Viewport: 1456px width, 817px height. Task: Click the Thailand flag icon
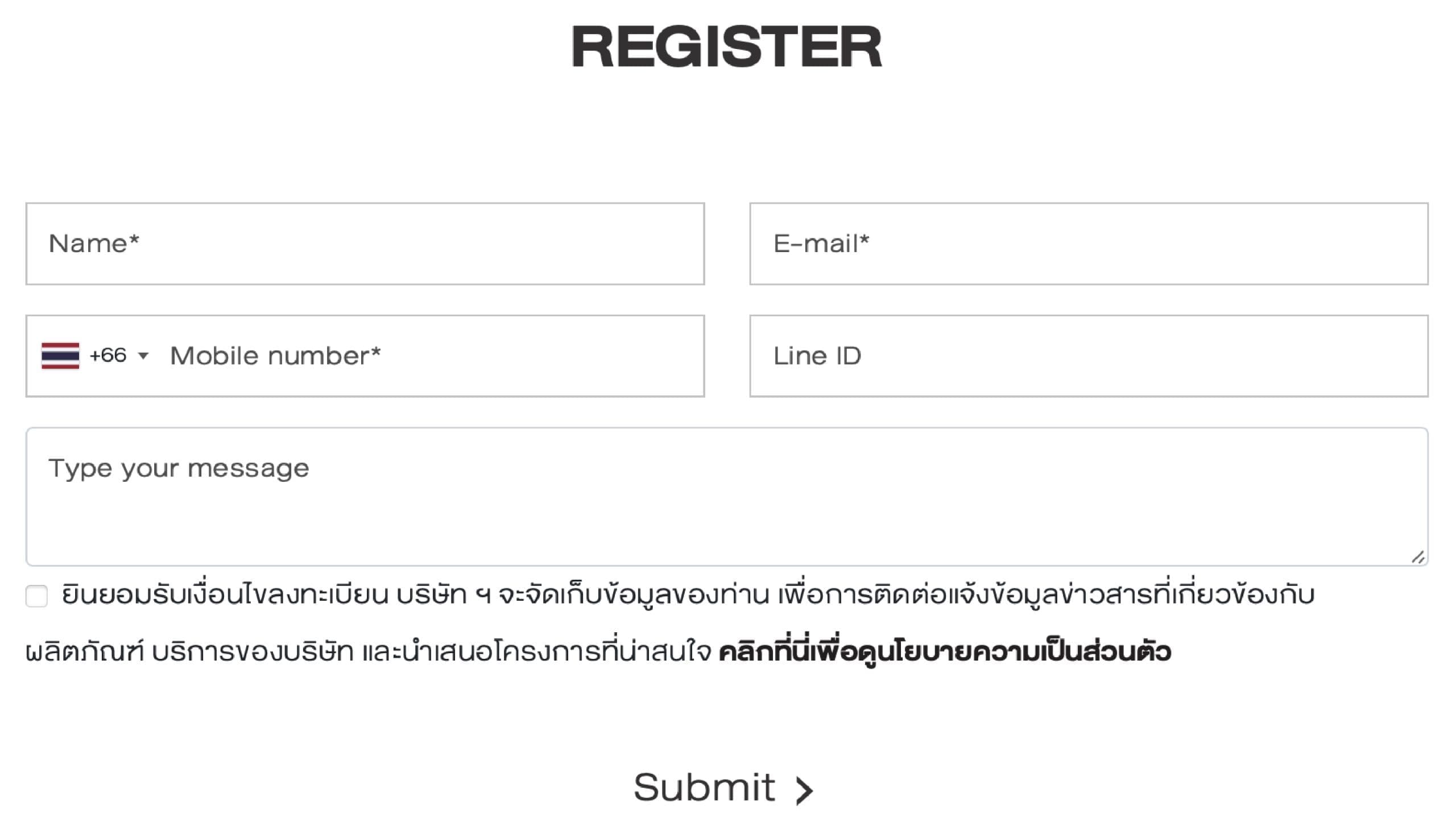tap(60, 356)
